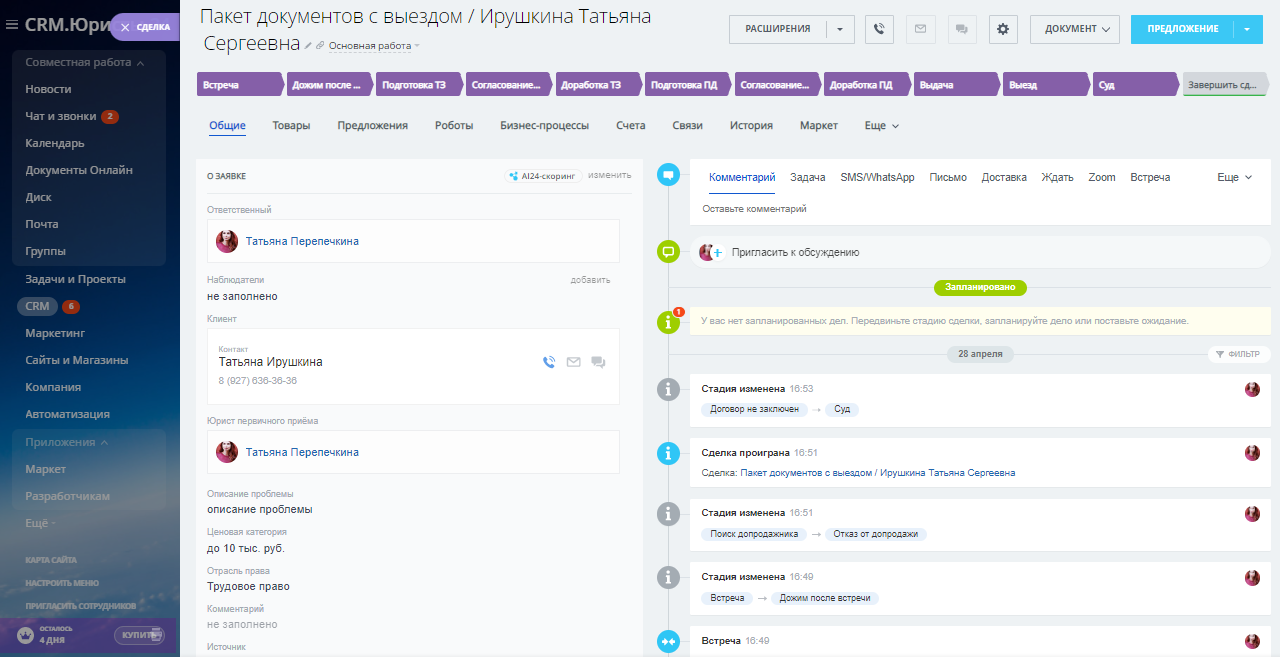This screenshot has width=1280, height=657.
Task: Call contact Татьяна Ирушкина via phone icon
Action: (548, 362)
